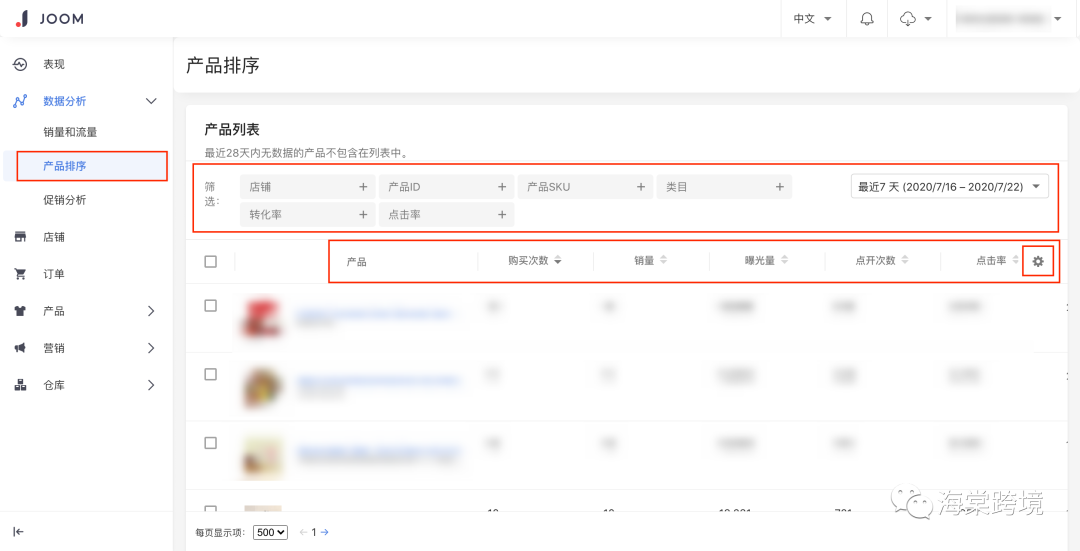Open 促销分析 submenu item
Screen dimensions: 1080x551
click(x=65, y=200)
